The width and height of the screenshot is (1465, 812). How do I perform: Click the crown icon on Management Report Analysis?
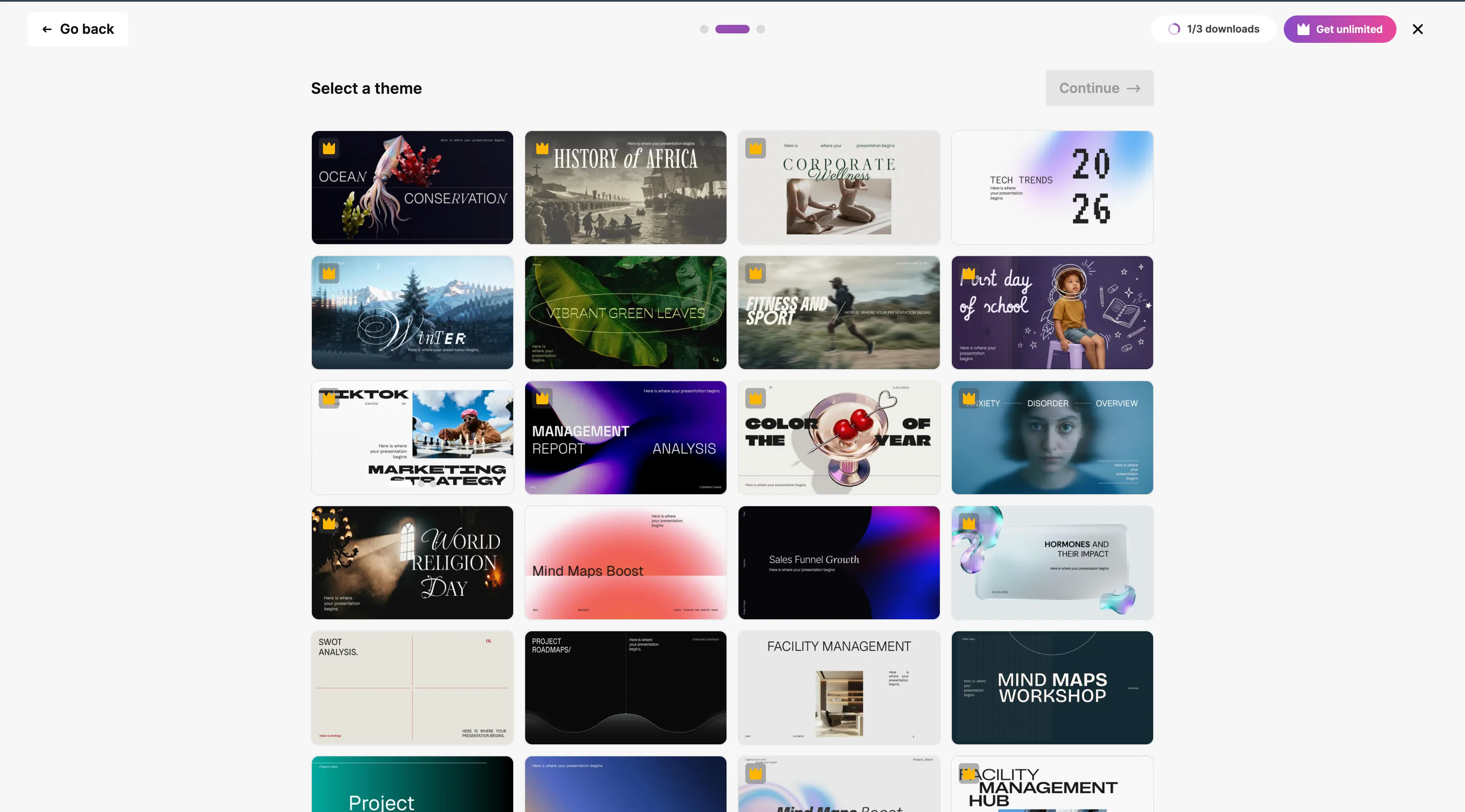(x=542, y=398)
